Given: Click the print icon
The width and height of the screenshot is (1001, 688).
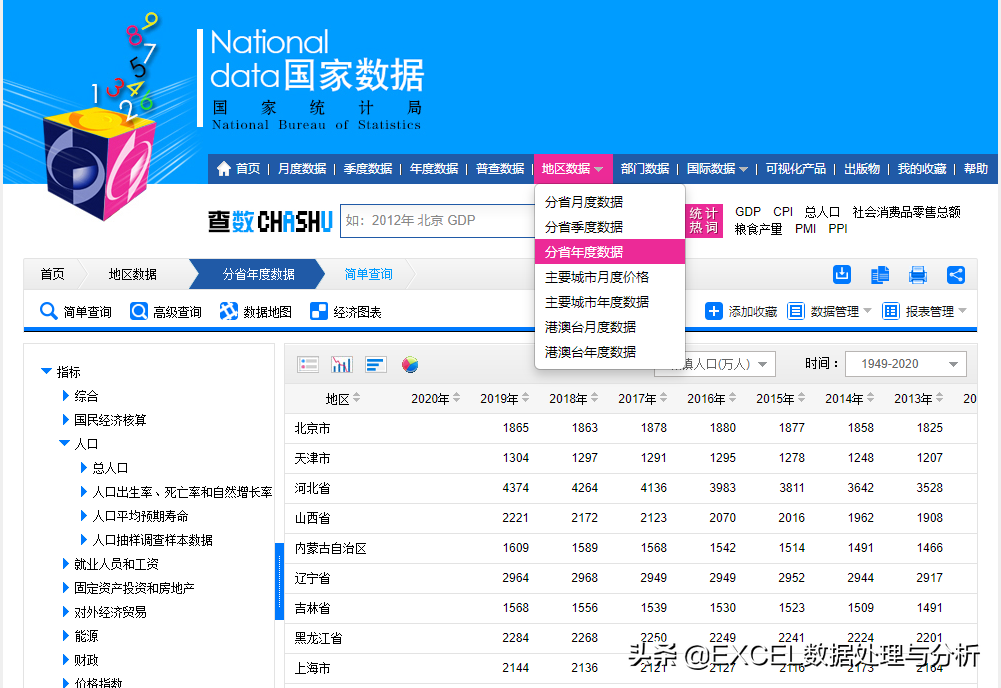Looking at the screenshot, I should (918, 275).
